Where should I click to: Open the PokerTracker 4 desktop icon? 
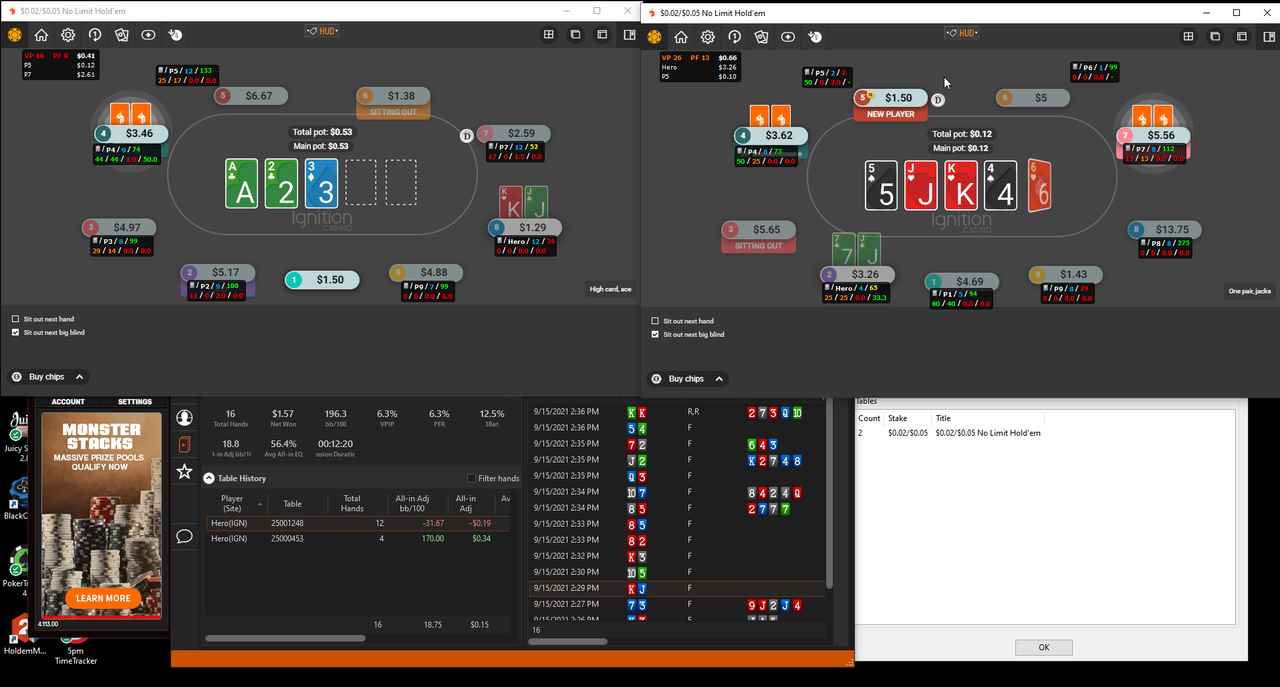click(17, 569)
